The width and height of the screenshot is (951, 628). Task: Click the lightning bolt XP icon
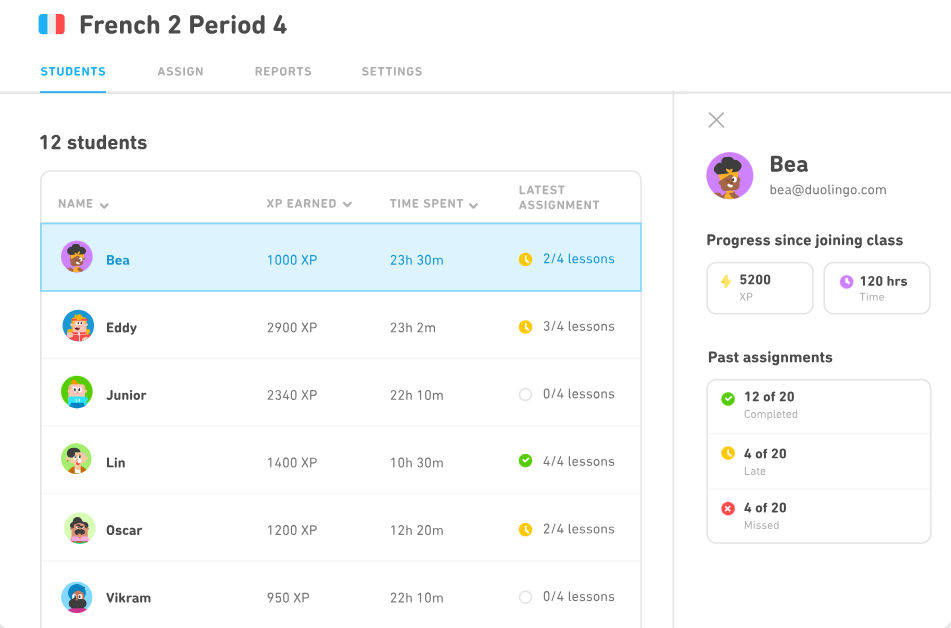pyautogui.click(x=726, y=282)
